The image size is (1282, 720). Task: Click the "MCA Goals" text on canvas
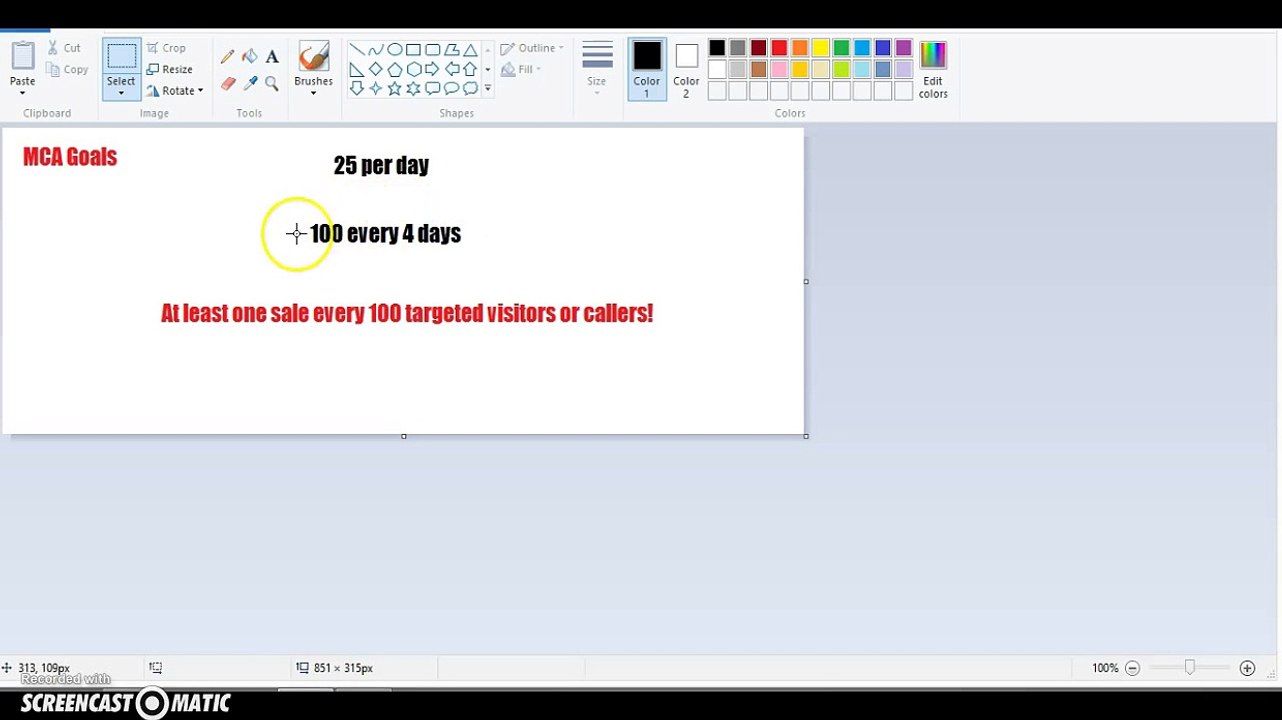tap(70, 157)
